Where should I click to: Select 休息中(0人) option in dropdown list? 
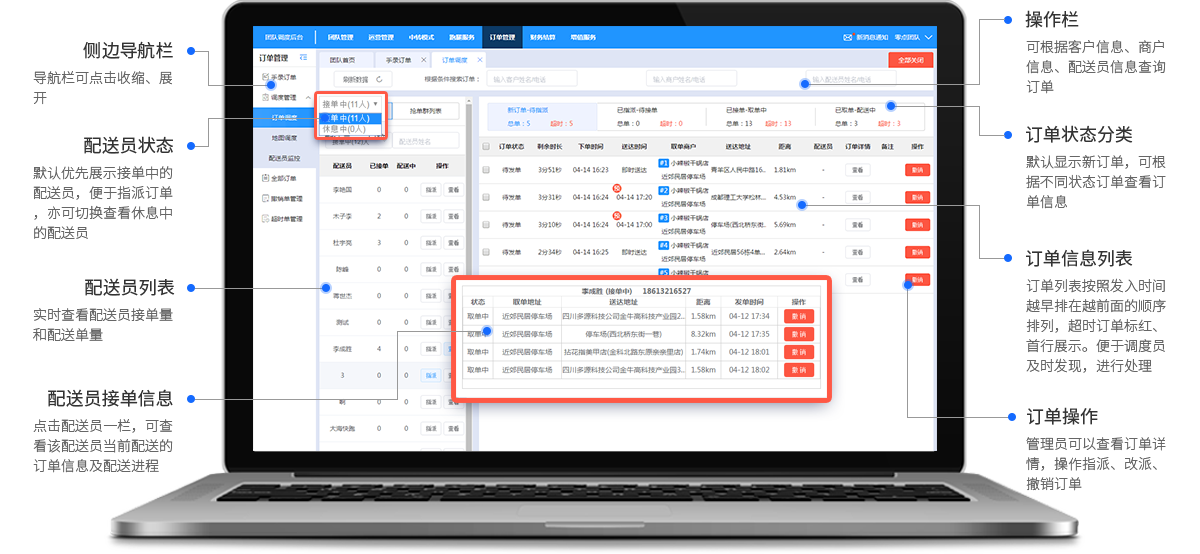coord(343,129)
